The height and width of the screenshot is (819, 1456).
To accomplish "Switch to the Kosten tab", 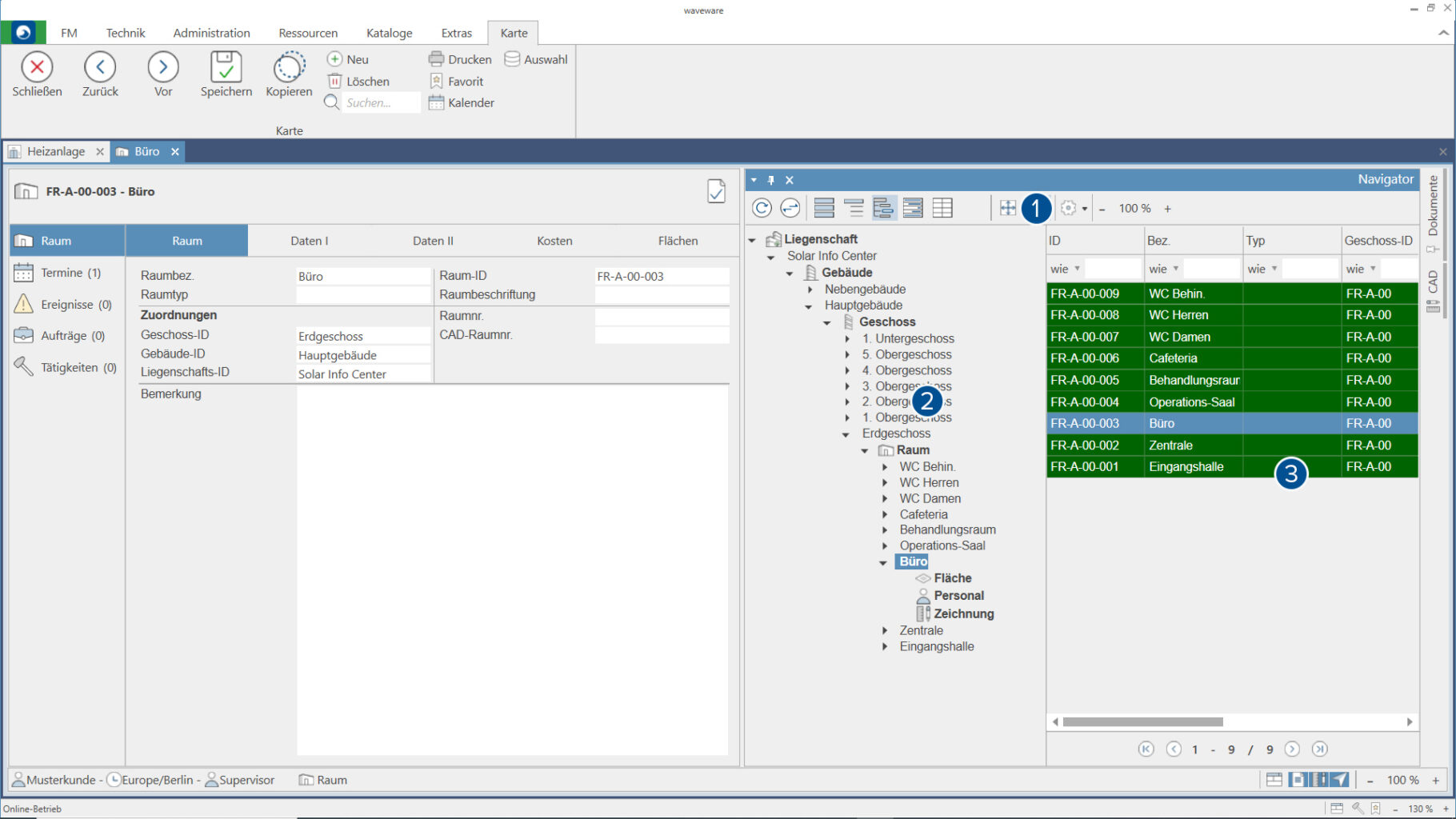I will pos(554,241).
